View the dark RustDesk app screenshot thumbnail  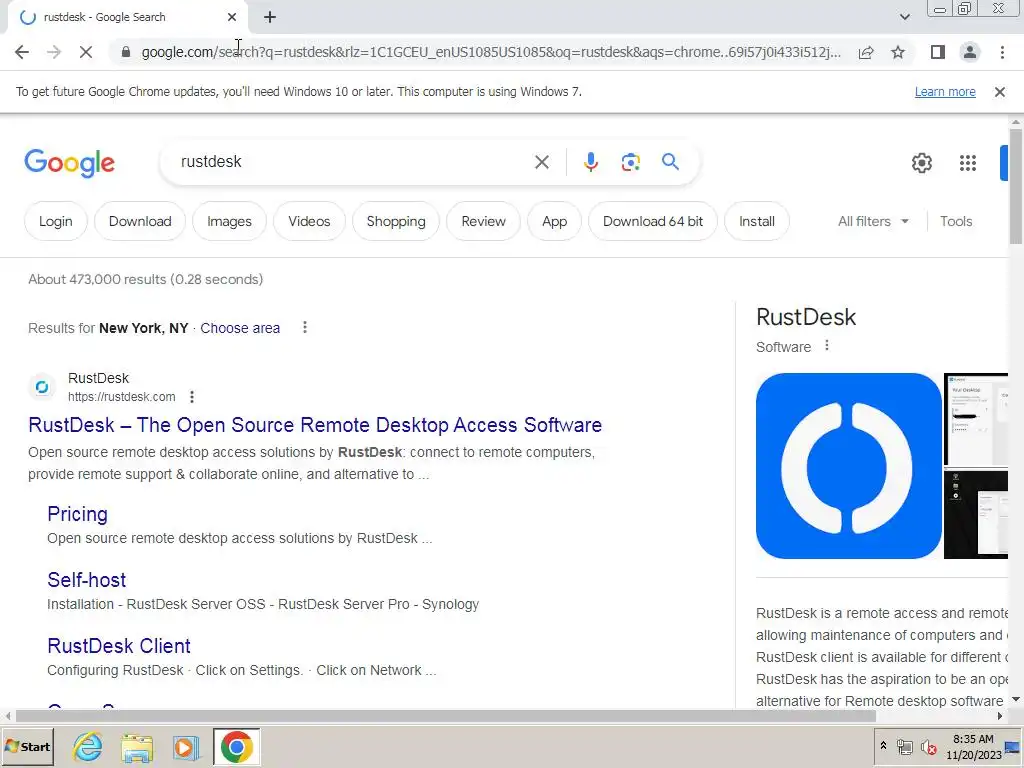(x=976, y=513)
